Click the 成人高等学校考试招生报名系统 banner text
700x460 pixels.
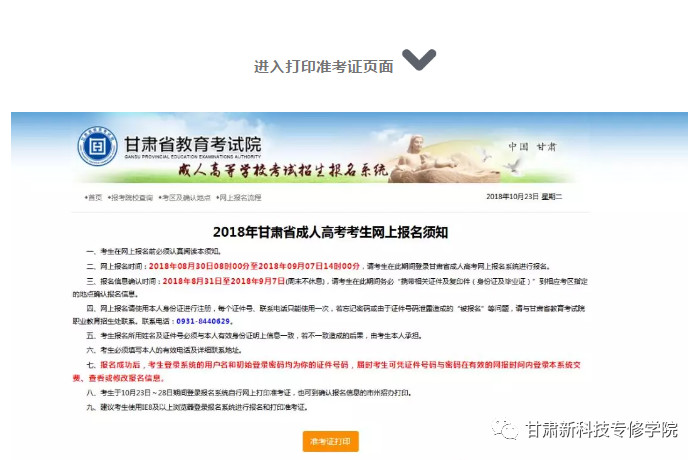(283, 171)
